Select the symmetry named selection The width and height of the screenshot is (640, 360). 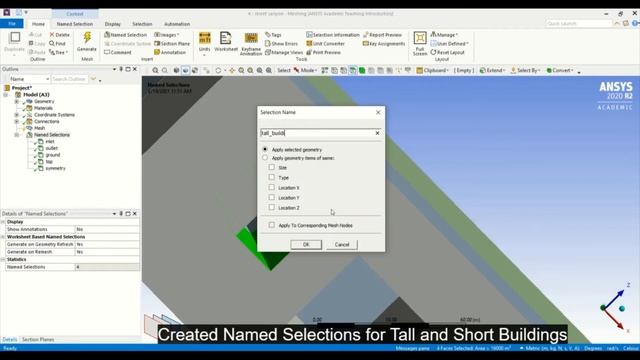tap(55, 168)
